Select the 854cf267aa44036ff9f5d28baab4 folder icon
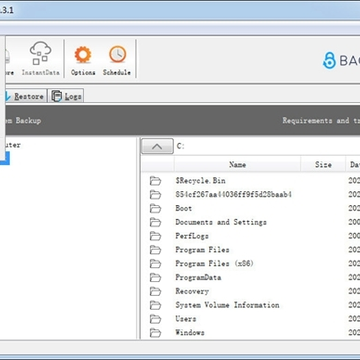360x360 pixels. 155,195
